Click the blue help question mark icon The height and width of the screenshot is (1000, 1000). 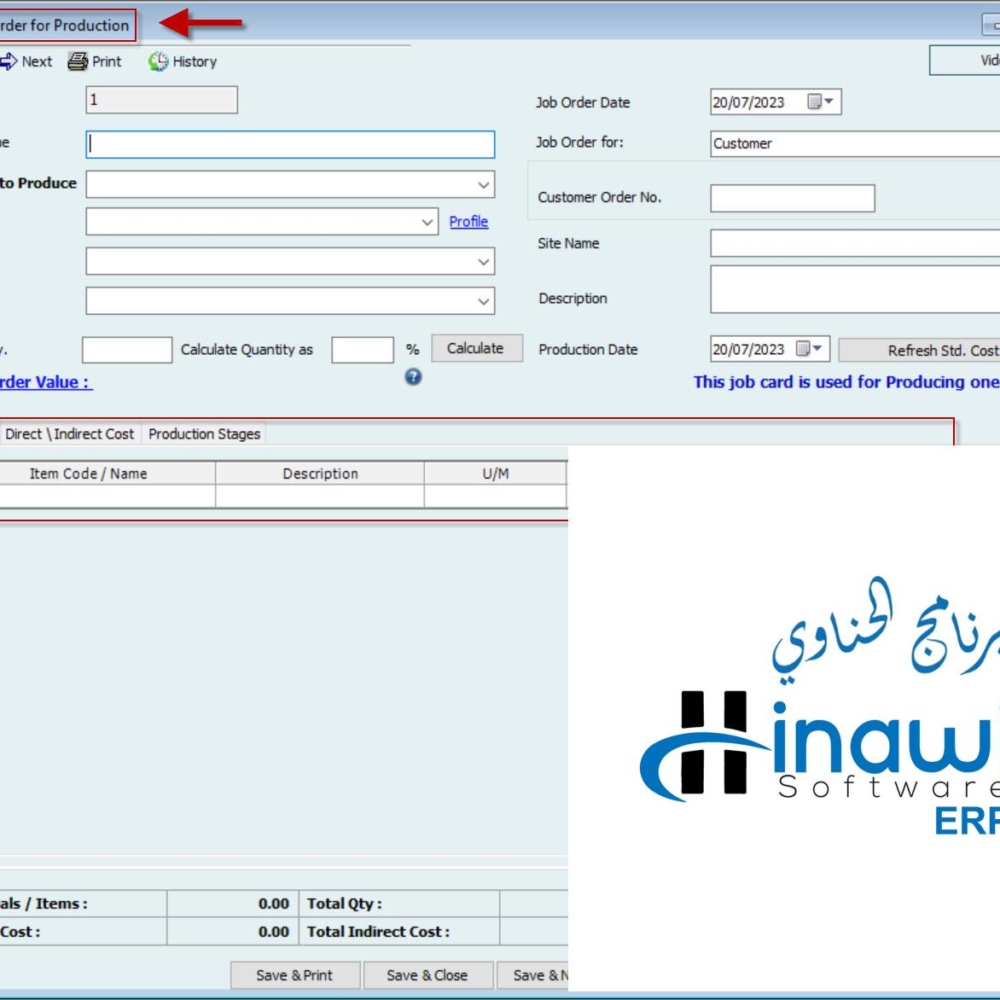[413, 377]
